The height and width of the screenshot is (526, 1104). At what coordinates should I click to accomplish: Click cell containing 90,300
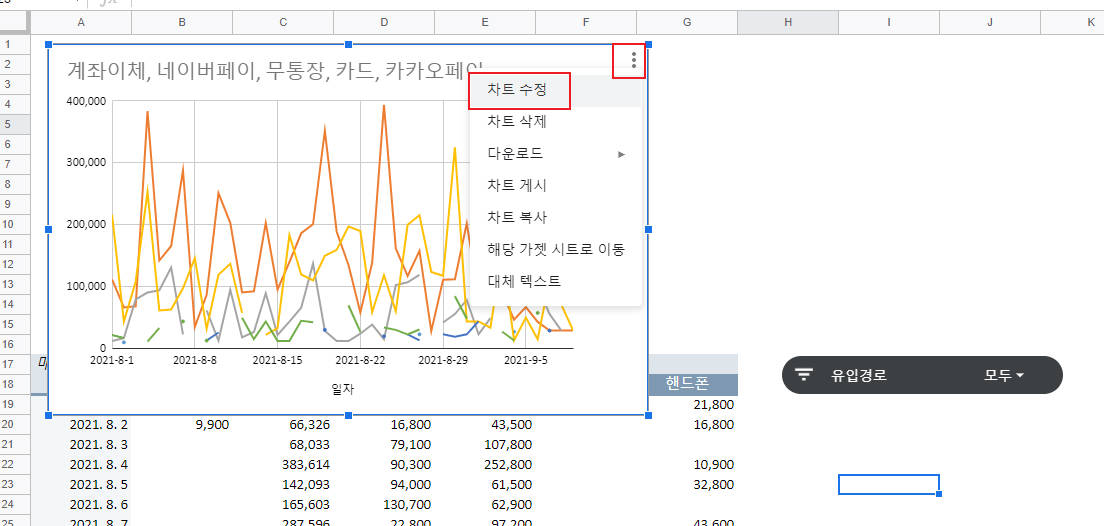[x=384, y=465]
